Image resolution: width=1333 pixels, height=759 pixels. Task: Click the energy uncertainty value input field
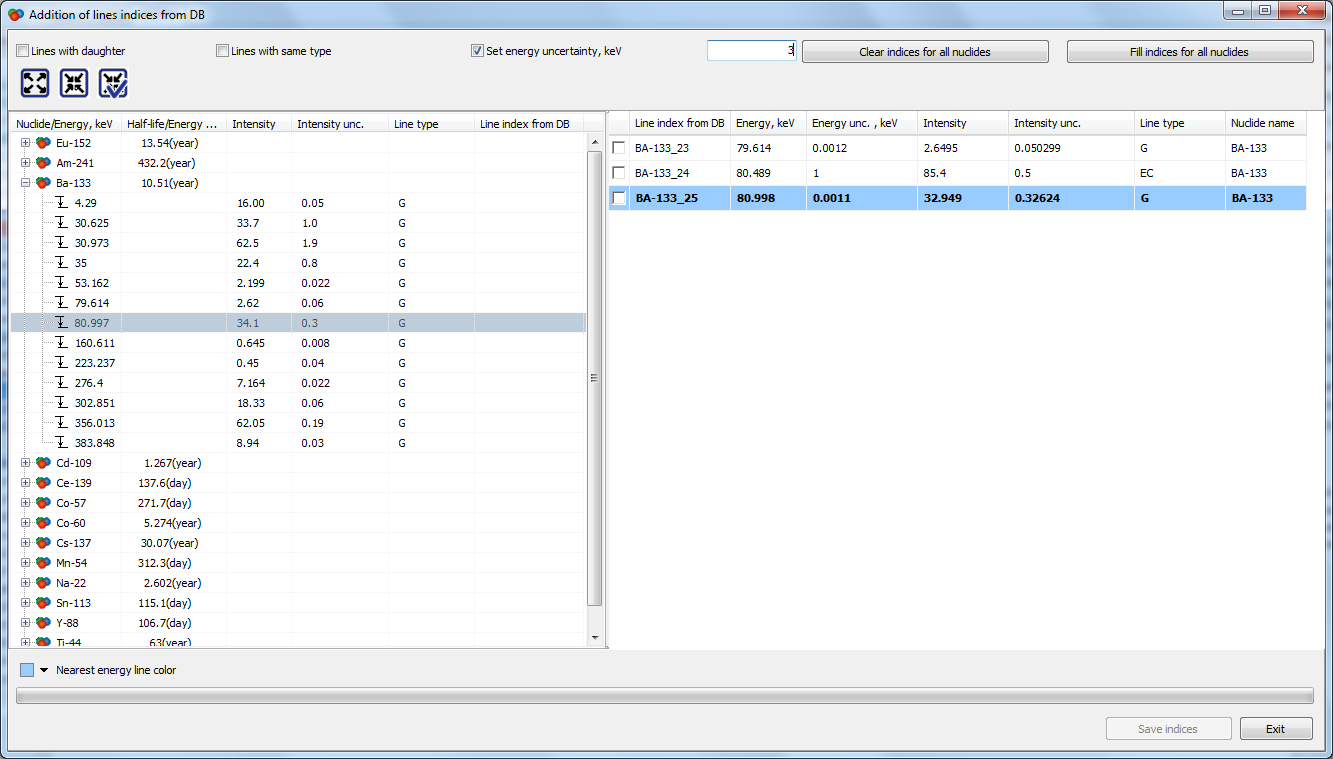(751, 51)
